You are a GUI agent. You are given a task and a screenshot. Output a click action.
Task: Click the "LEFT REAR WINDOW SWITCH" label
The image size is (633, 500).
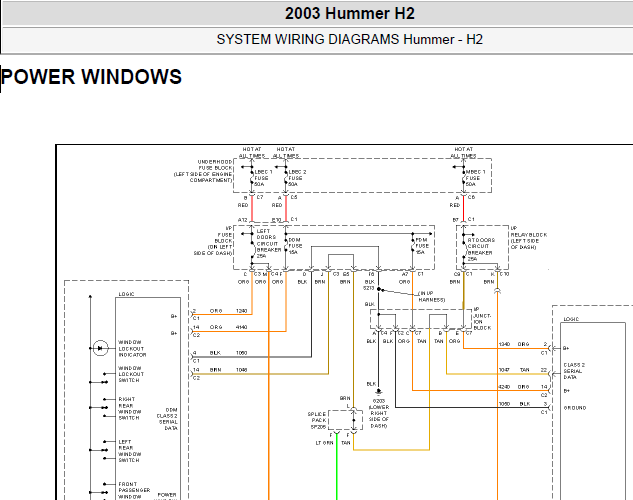[130, 451]
